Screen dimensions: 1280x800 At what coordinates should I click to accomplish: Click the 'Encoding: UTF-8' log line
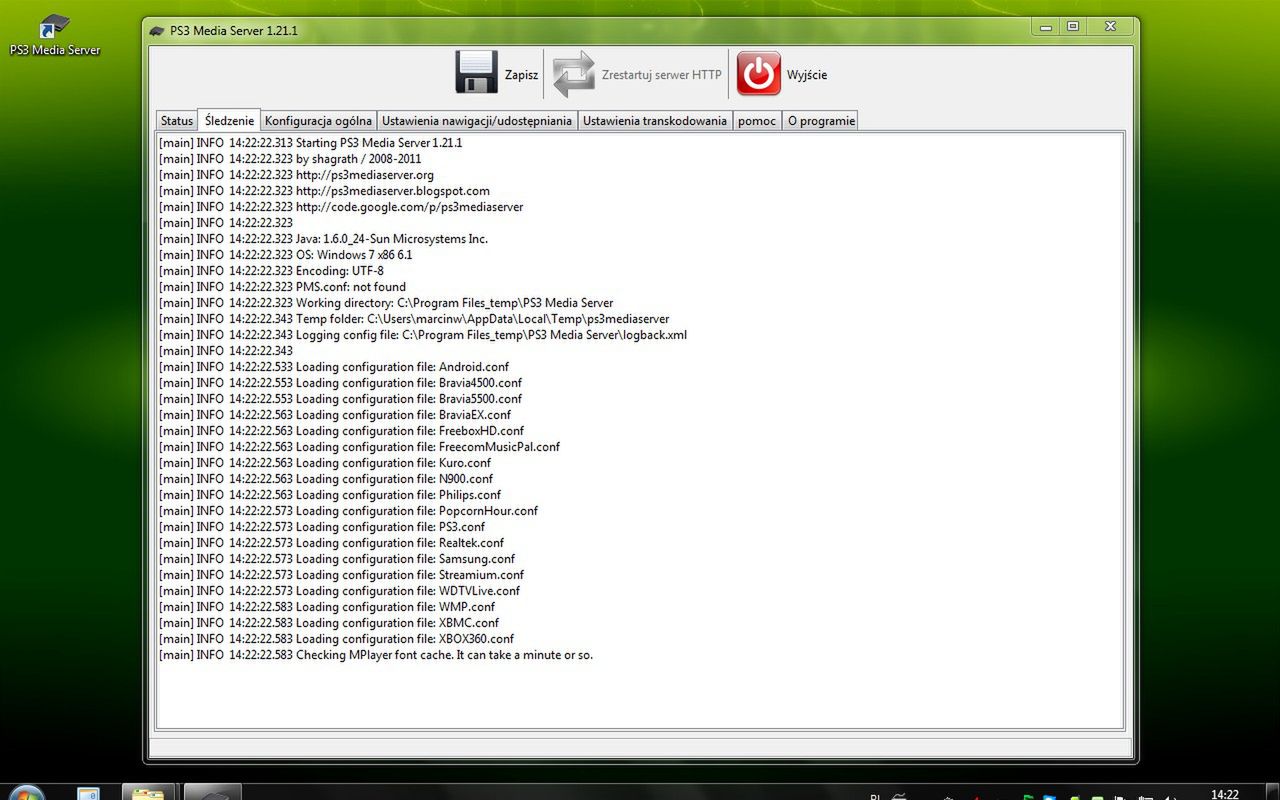click(x=271, y=271)
